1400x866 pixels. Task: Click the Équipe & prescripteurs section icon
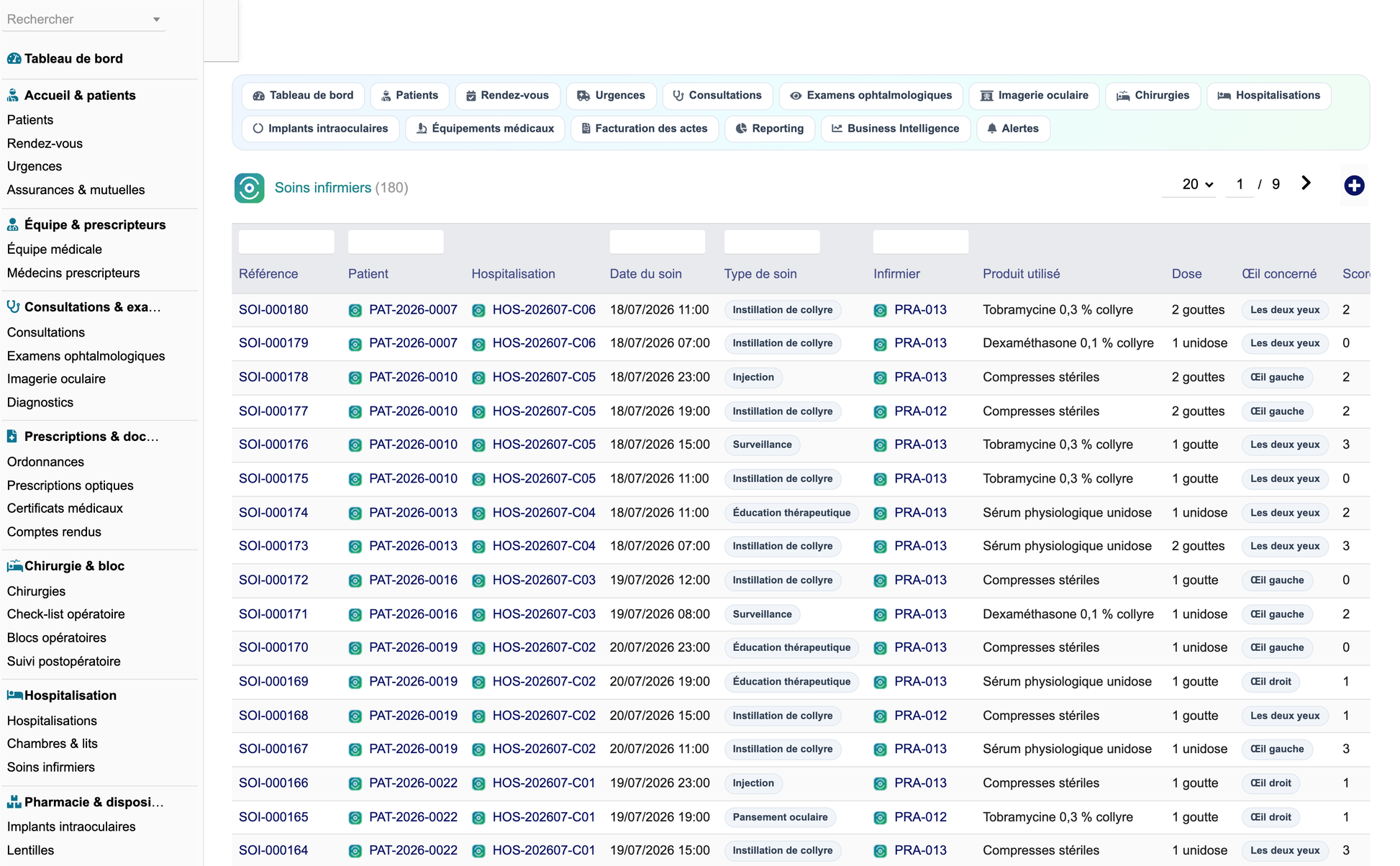pos(13,224)
